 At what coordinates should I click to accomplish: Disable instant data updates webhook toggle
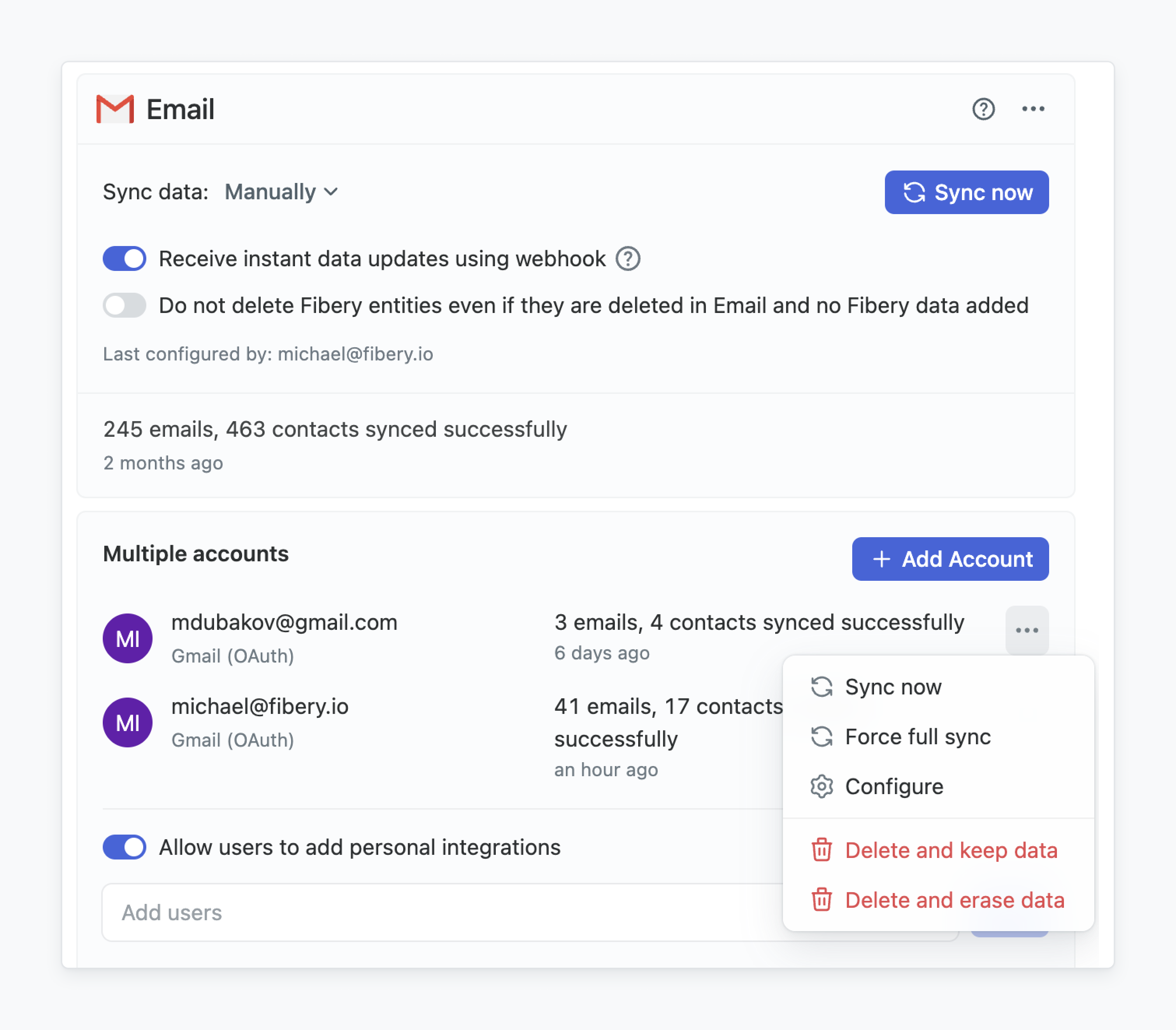(x=125, y=258)
